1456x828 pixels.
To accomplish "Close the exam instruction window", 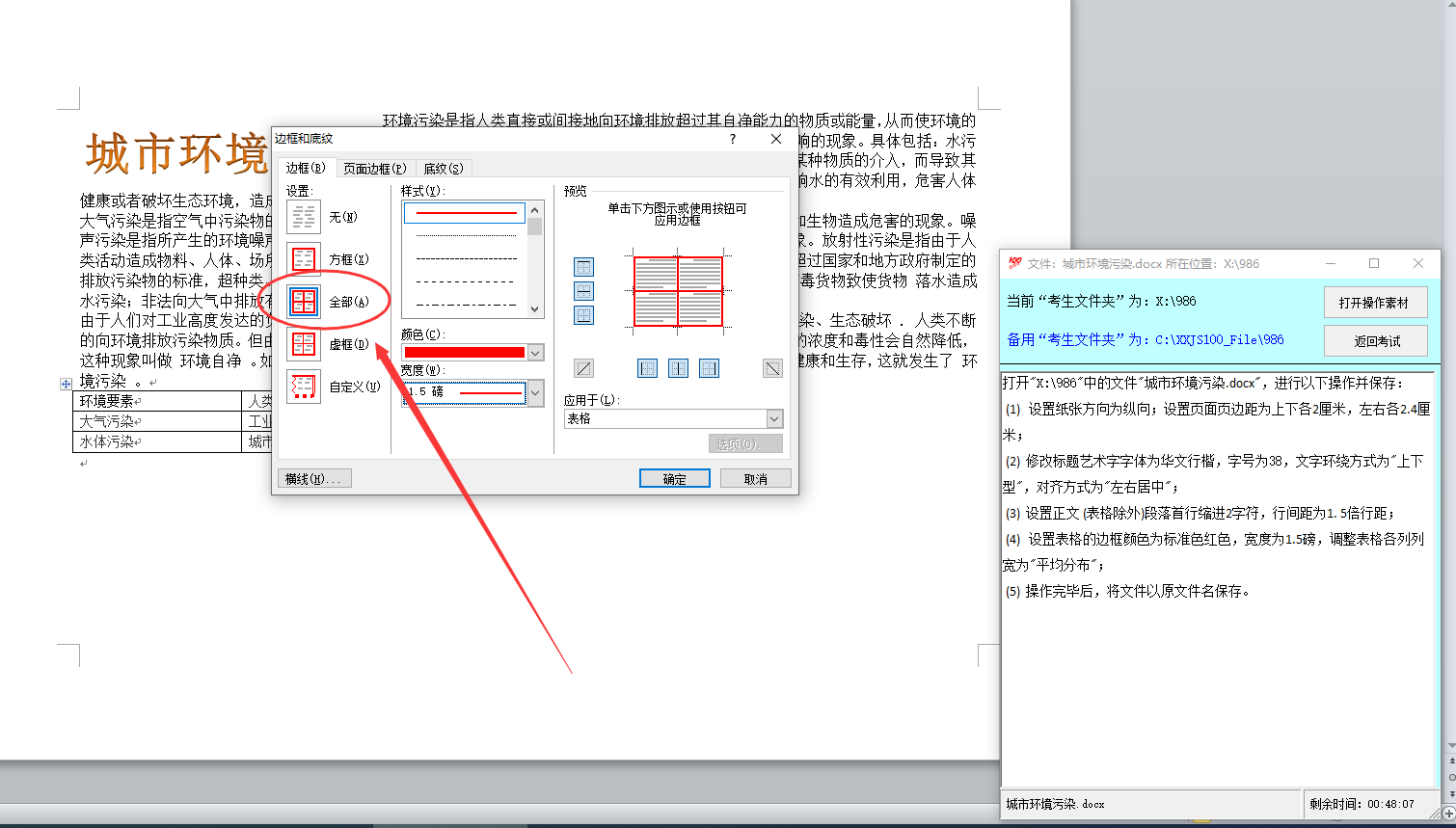I will [x=1418, y=263].
